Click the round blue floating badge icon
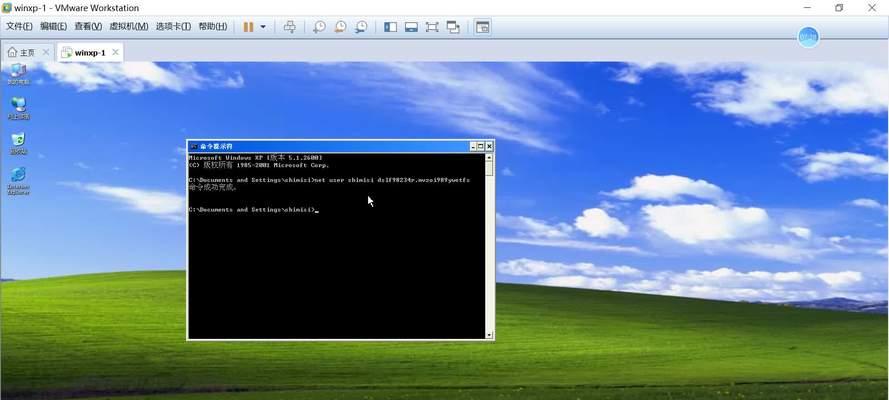889x400 pixels. click(808, 37)
